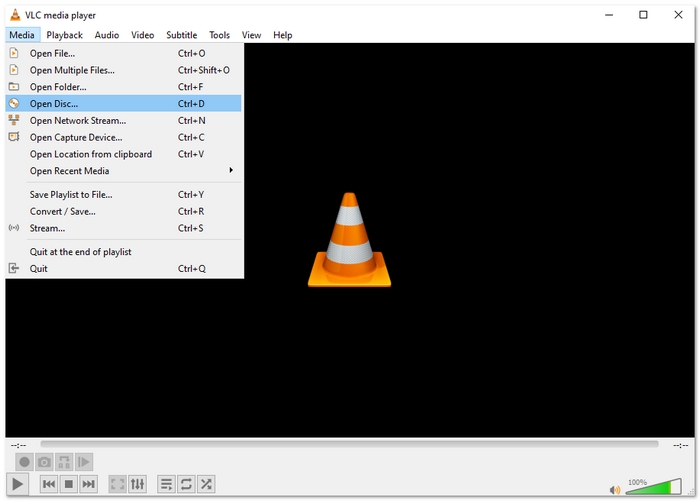Choose Open Capture Device...

[124, 137]
